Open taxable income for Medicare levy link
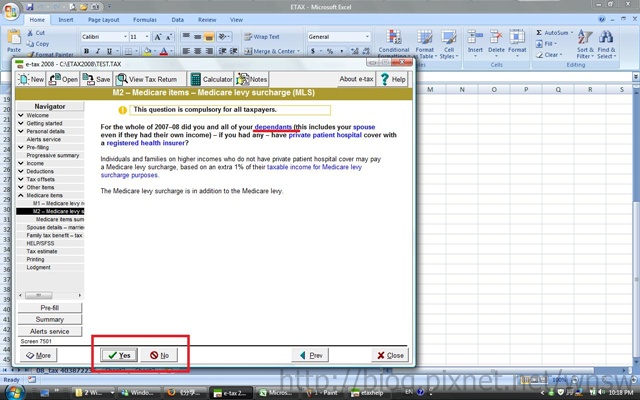This screenshot has height=400, width=640. pos(314,167)
